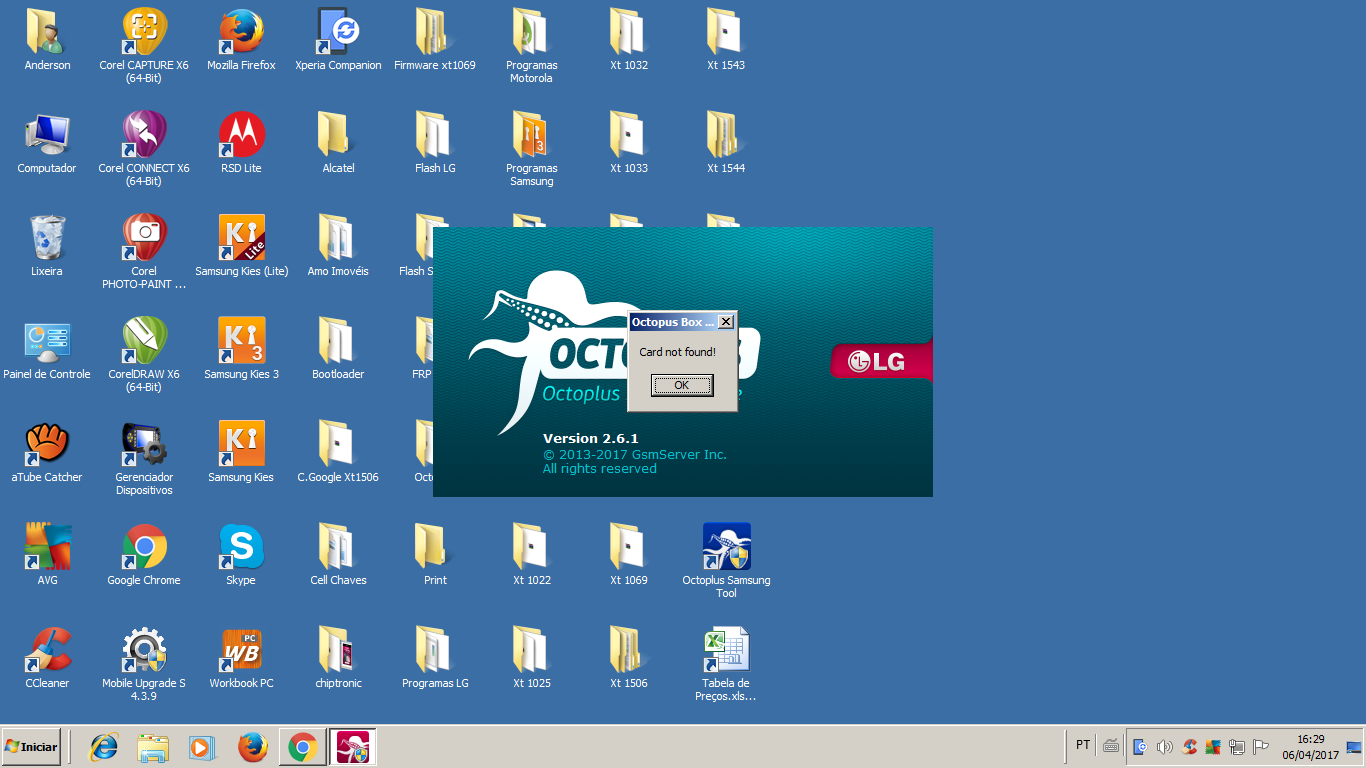The height and width of the screenshot is (768, 1366).
Task: Select the Programas Samsung folder
Action: 532,149
